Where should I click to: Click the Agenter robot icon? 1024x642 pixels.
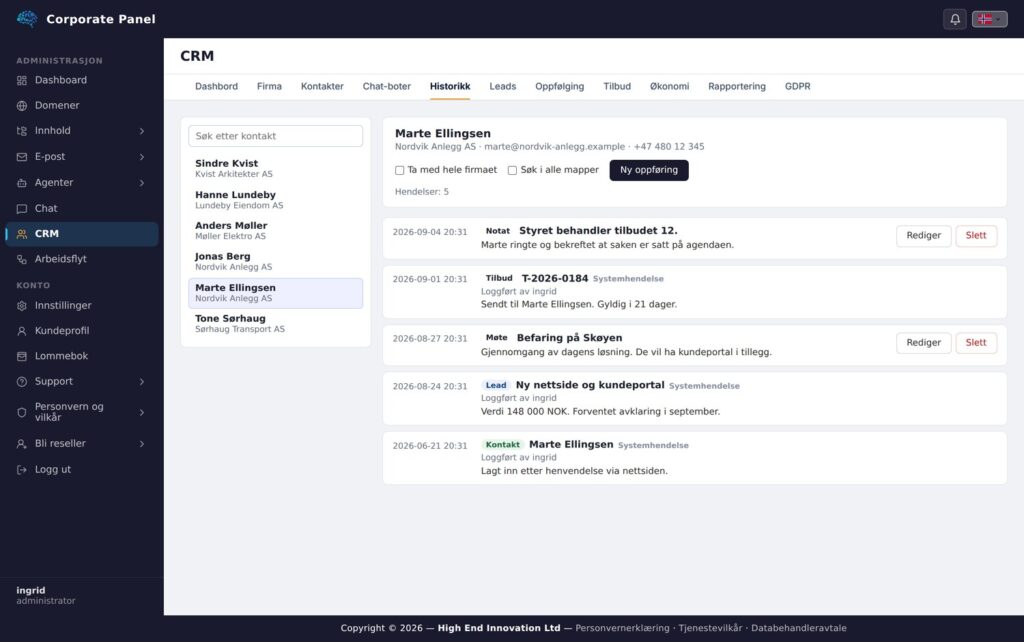pyautogui.click(x=22, y=183)
